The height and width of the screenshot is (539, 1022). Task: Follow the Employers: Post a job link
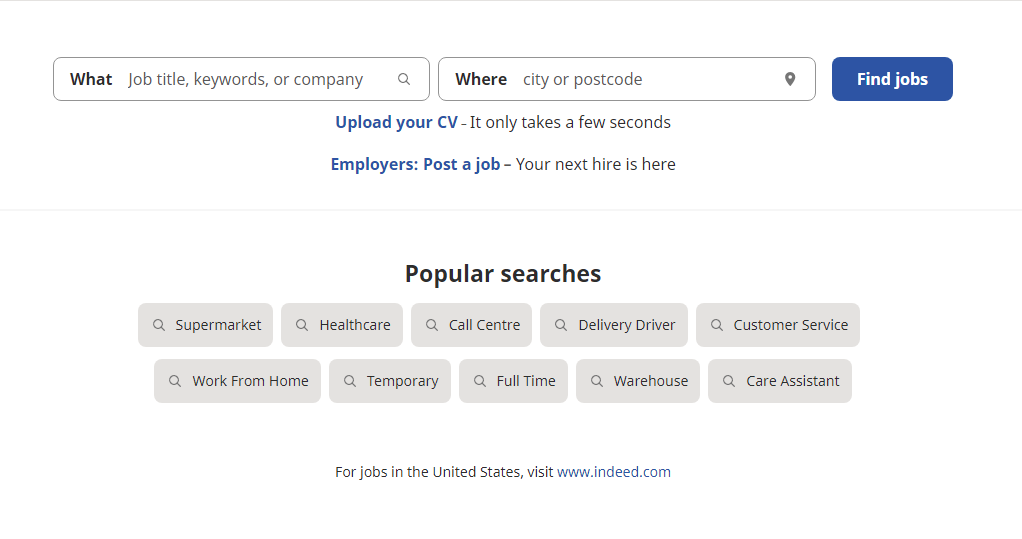[x=415, y=164]
